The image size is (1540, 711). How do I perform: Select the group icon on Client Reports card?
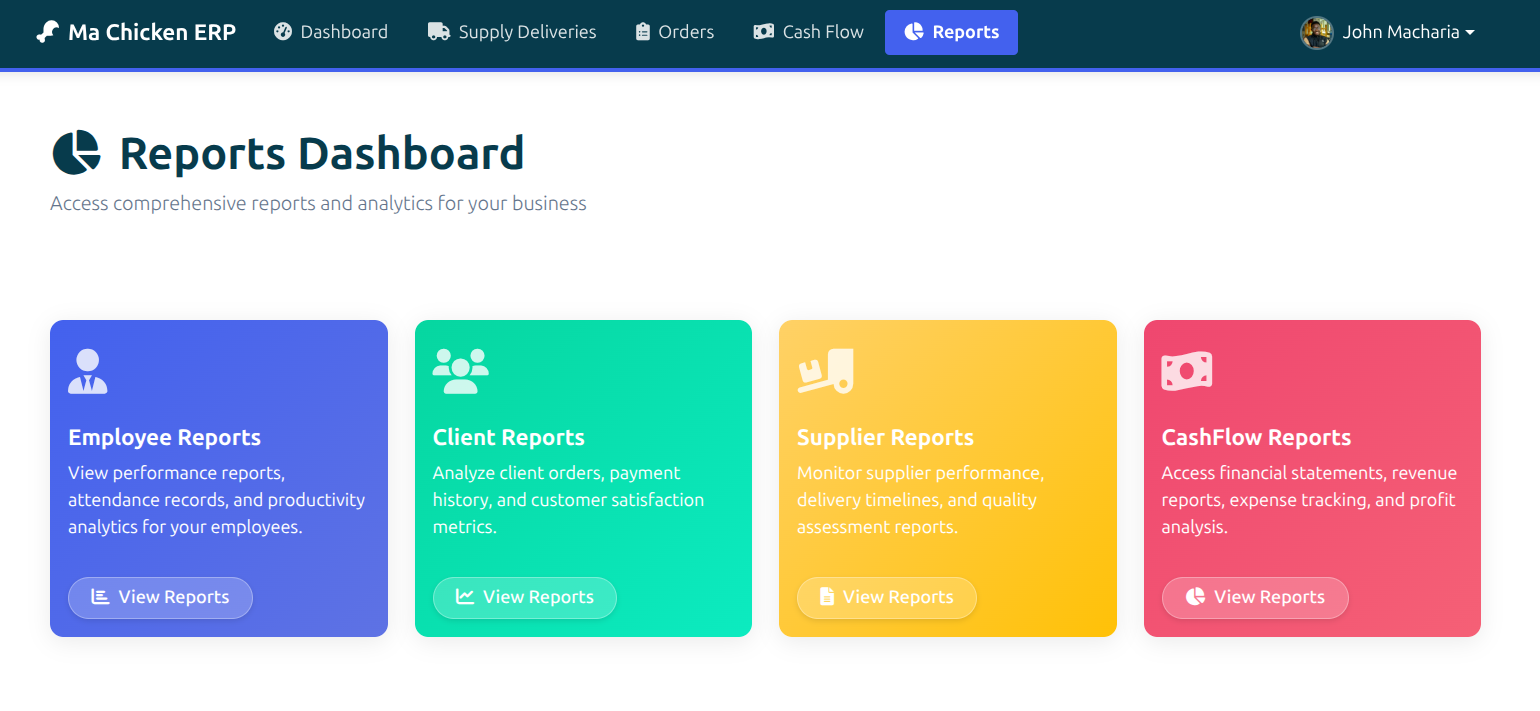[462, 371]
